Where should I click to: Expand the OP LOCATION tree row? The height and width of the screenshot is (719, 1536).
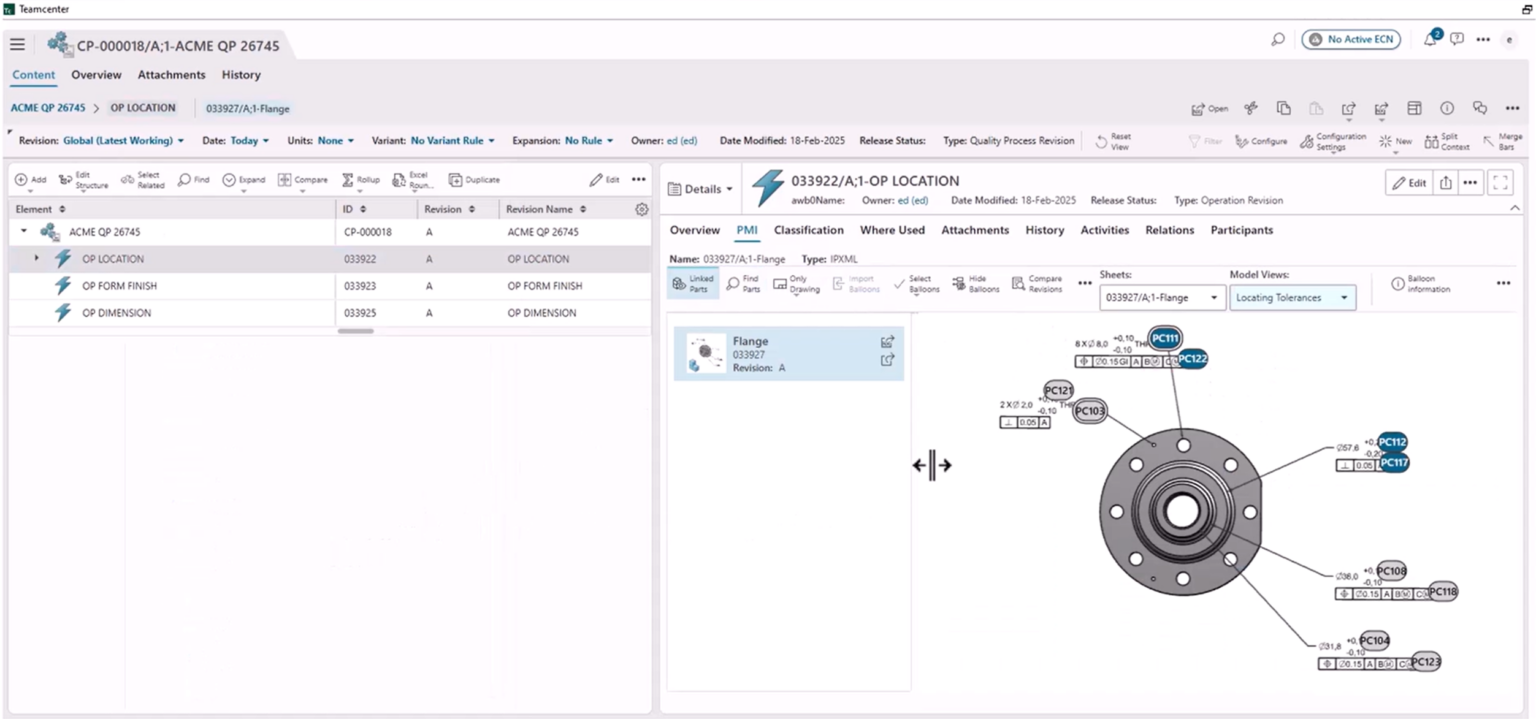point(38,258)
